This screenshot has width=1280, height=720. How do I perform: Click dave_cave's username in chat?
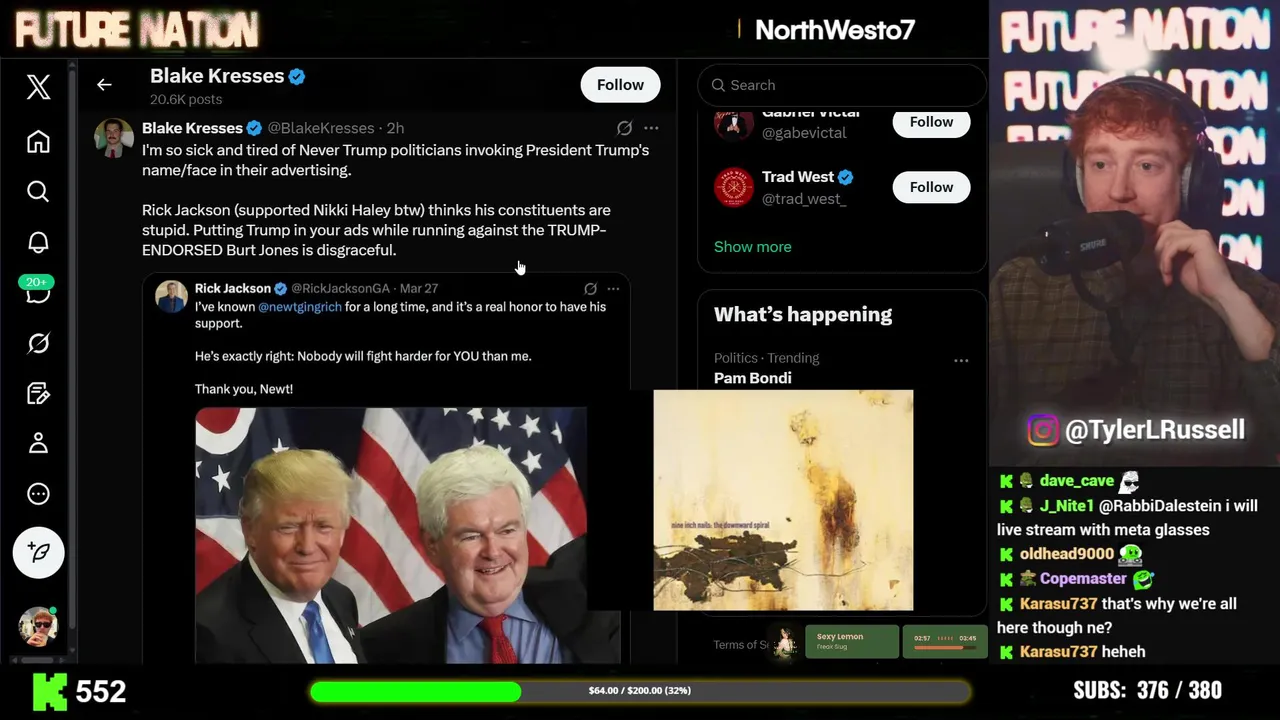pyautogui.click(x=1076, y=481)
